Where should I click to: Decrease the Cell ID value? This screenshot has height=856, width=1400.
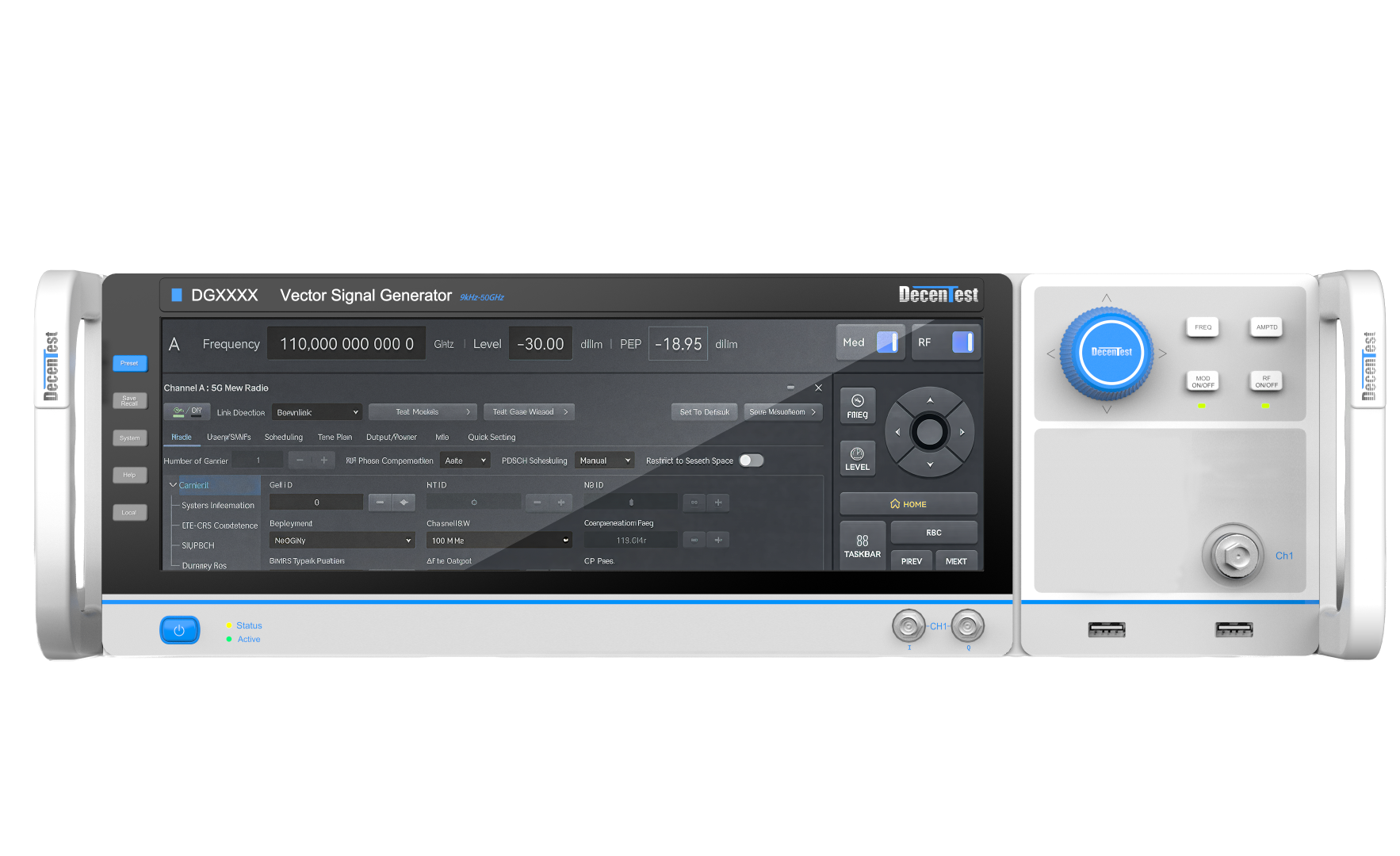[380, 502]
